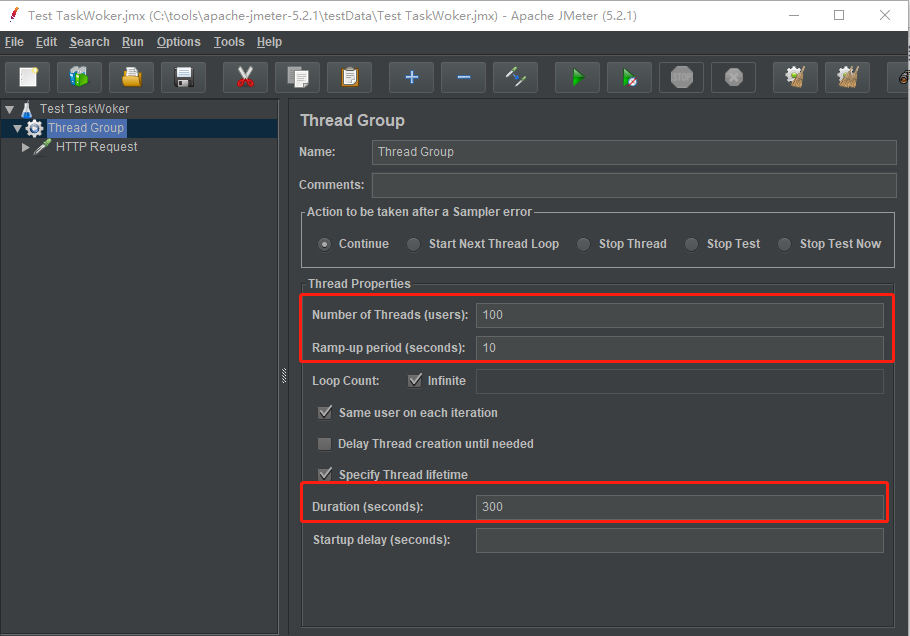Toggle the Infinite loop count checkbox
Image resolution: width=910 pixels, height=636 pixels.
(x=415, y=381)
